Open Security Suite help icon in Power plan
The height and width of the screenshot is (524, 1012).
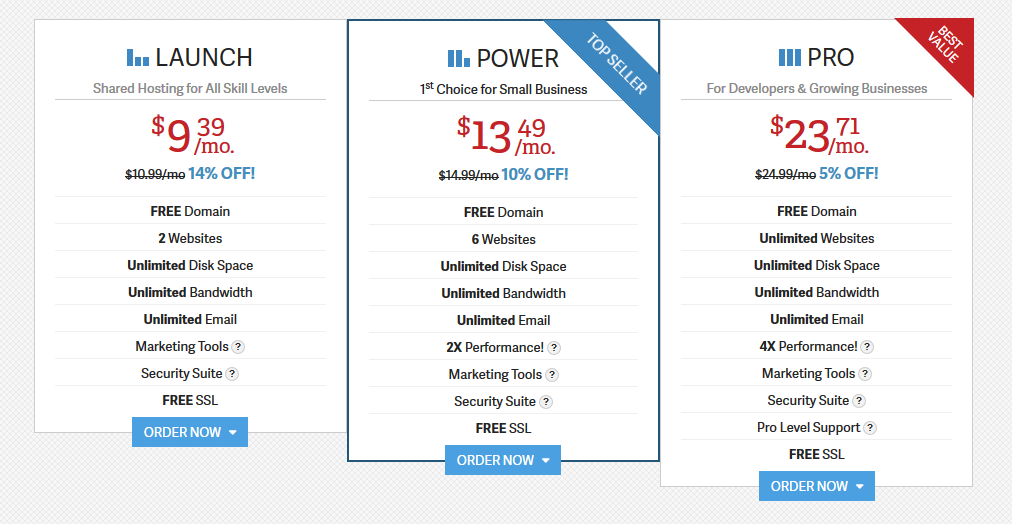[x=546, y=402]
